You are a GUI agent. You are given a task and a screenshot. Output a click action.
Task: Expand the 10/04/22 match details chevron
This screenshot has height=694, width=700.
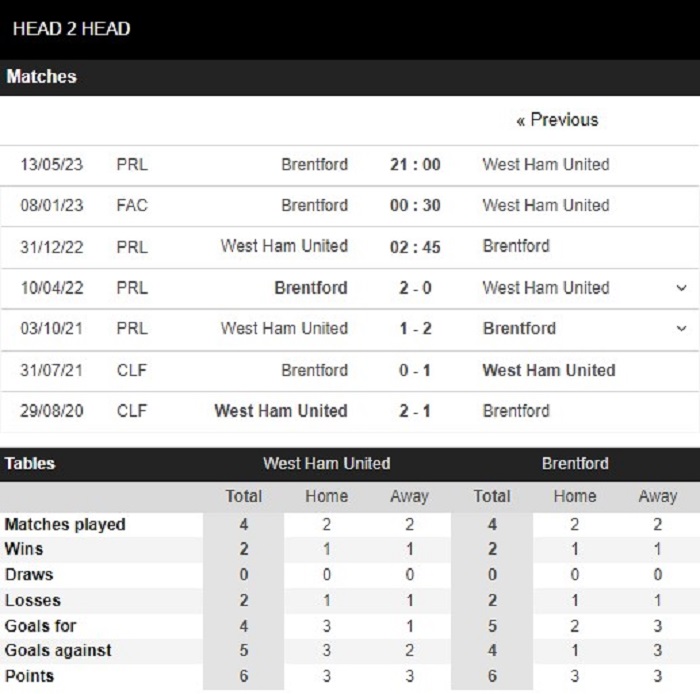(682, 288)
